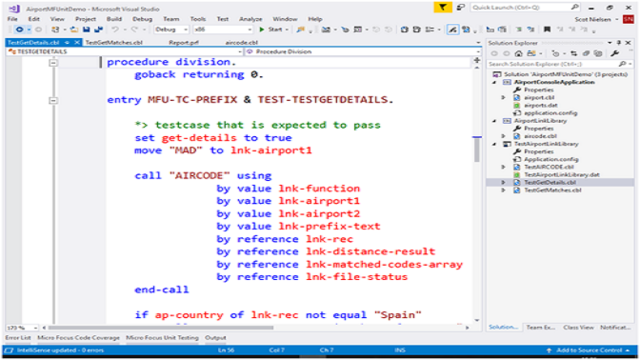Viewport: 640px width, 360px height.
Task: Click the Open File folder icon
Action: pos(74,29)
